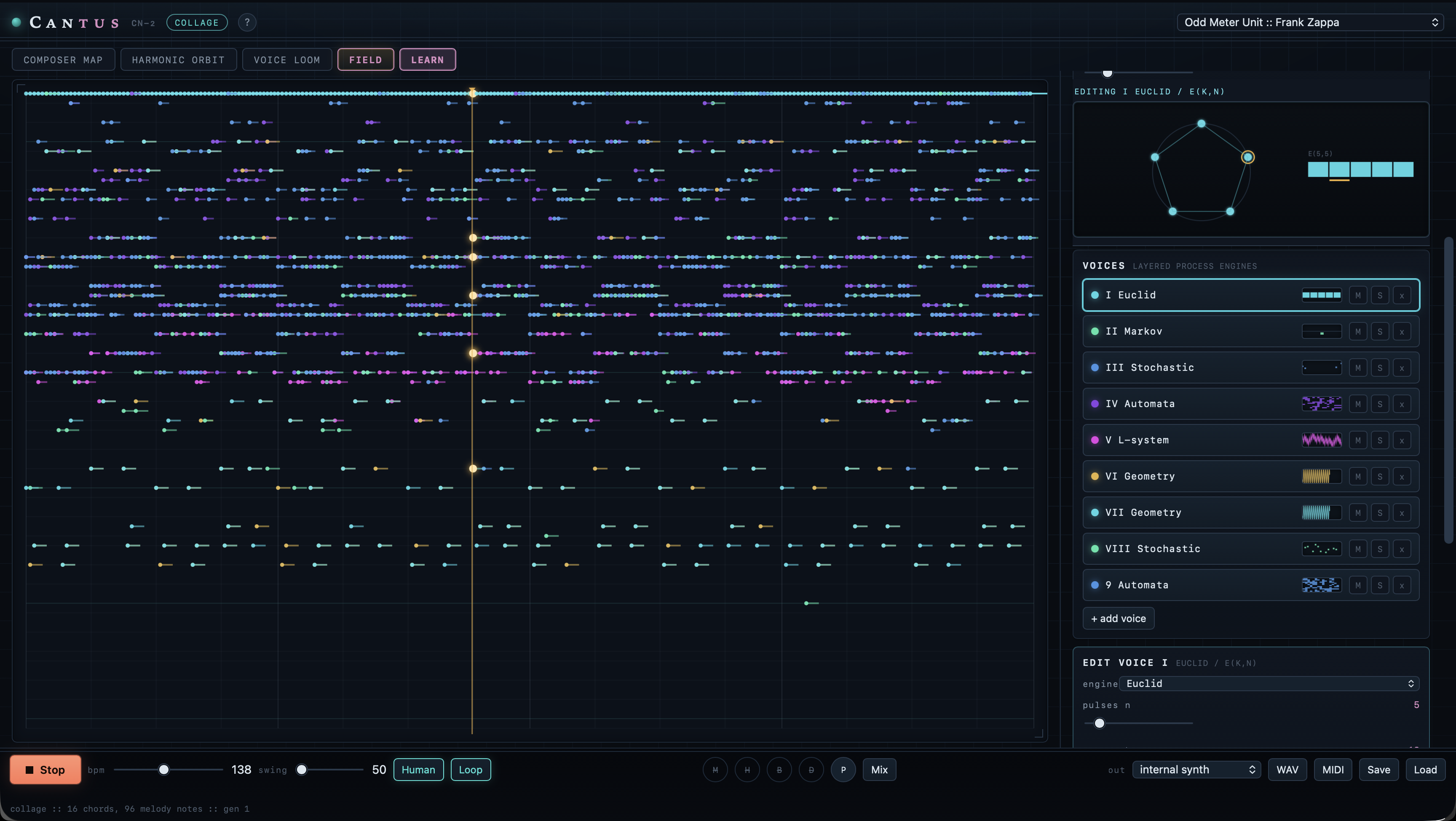Export as MIDI
The image size is (1456, 821).
click(1333, 770)
